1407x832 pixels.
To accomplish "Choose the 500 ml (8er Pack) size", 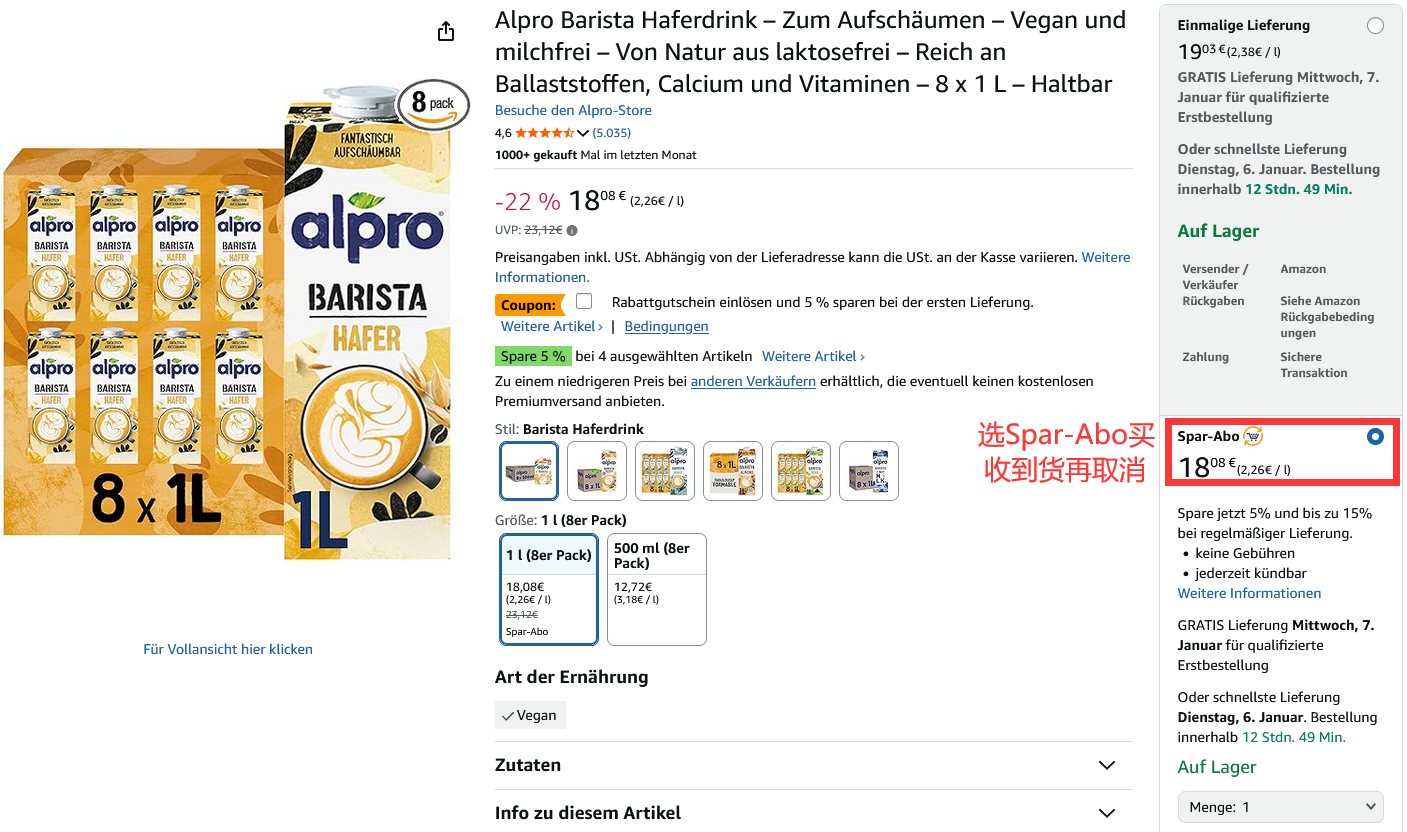I will click(656, 589).
